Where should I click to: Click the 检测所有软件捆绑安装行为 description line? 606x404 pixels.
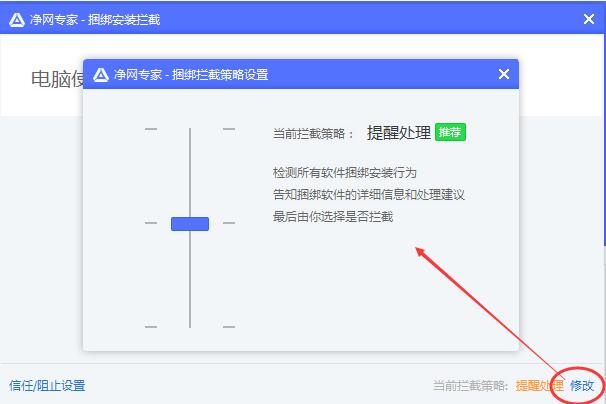pyautogui.click(x=344, y=172)
